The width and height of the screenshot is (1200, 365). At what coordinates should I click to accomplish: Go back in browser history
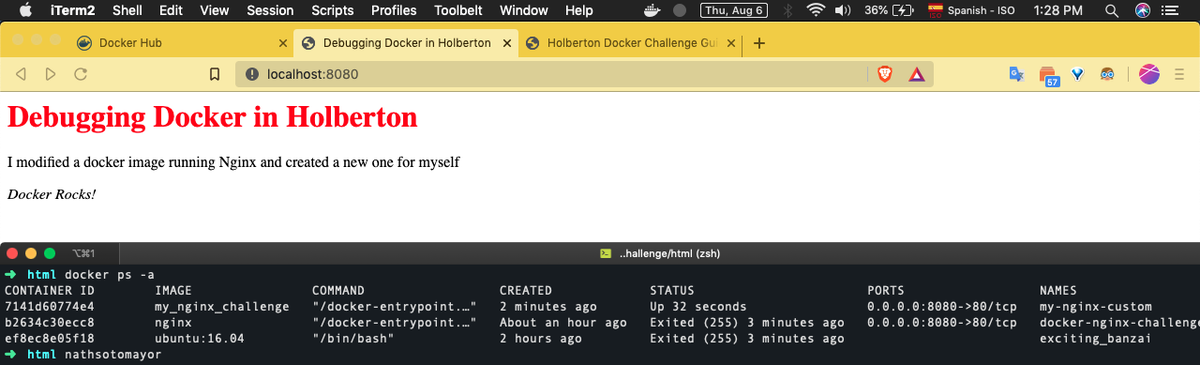point(21,74)
